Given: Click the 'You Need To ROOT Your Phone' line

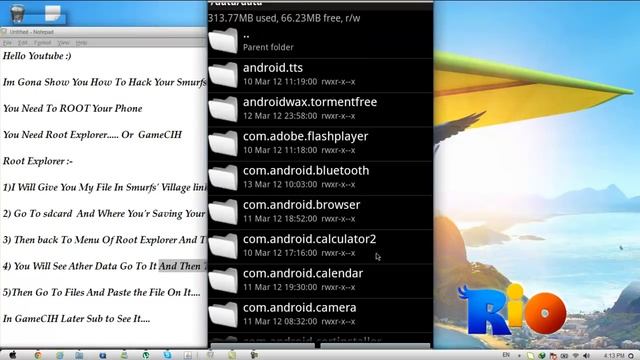Looking at the screenshot, I should click(x=73, y=109).
